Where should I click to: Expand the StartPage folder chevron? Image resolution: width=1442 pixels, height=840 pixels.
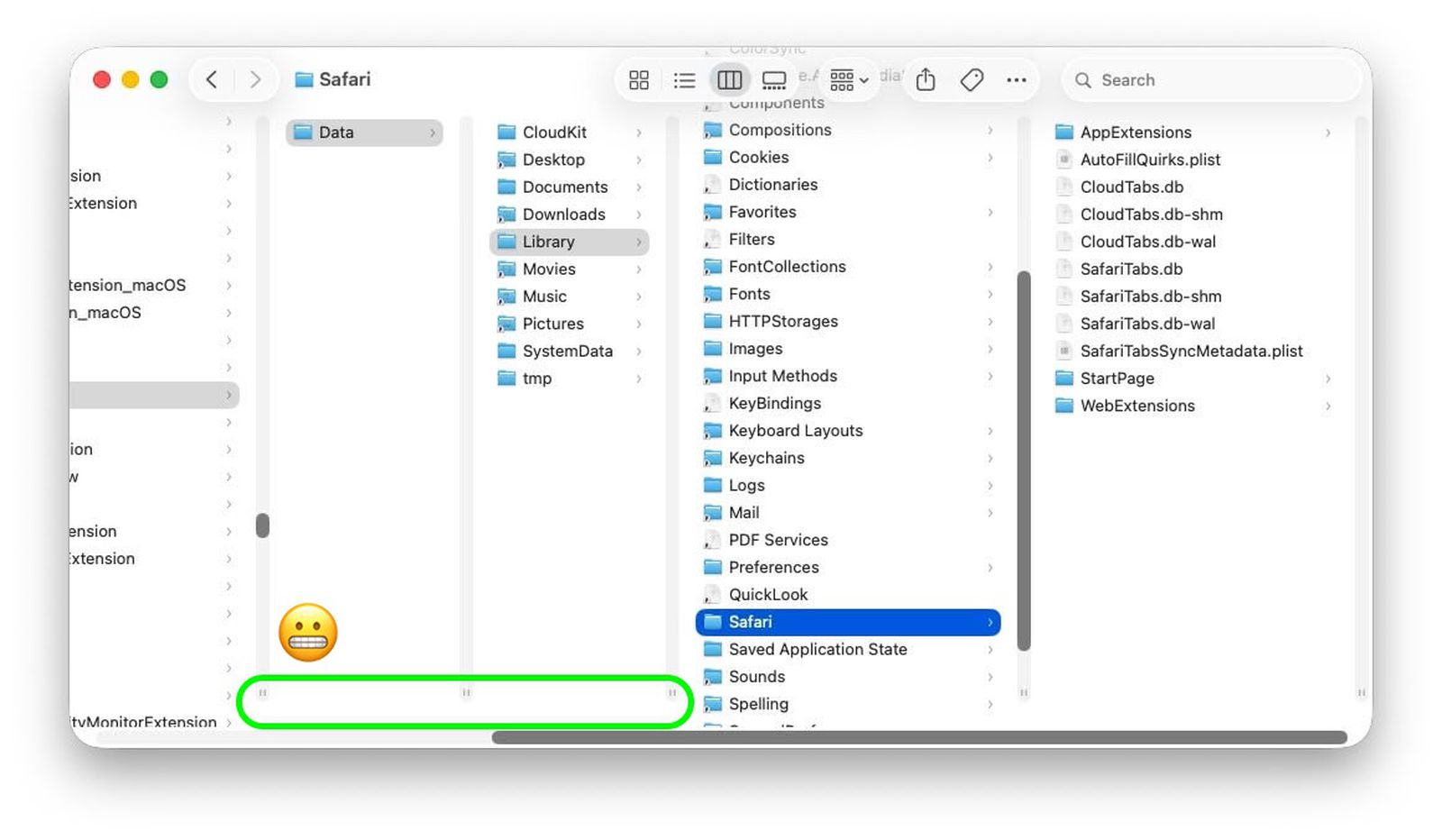point(1328,379)
